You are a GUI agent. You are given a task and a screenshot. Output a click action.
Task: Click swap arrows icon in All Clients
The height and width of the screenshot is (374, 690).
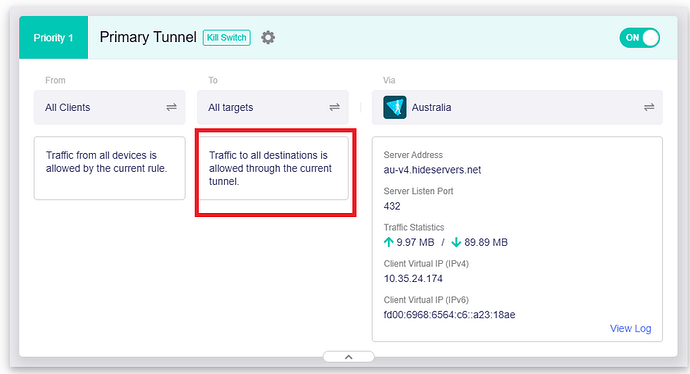[x=171, y=107]
